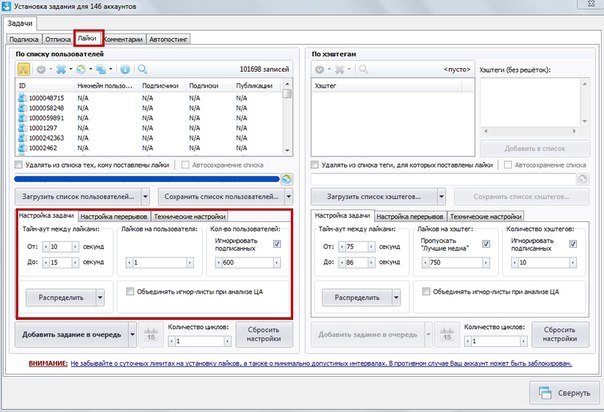Select the row with ID 10002462
The image size is (604, 412).
tap(150, 148)
